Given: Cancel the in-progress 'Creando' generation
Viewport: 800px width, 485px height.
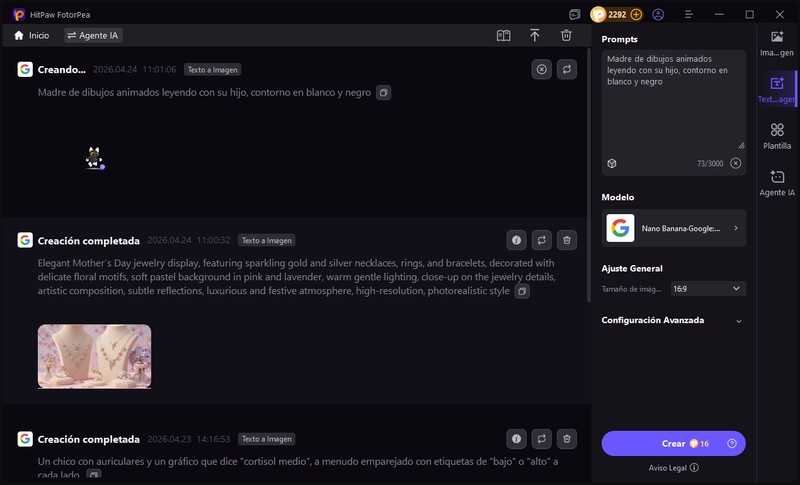Looking at the screenshot, I should click(x=541, y=69).
